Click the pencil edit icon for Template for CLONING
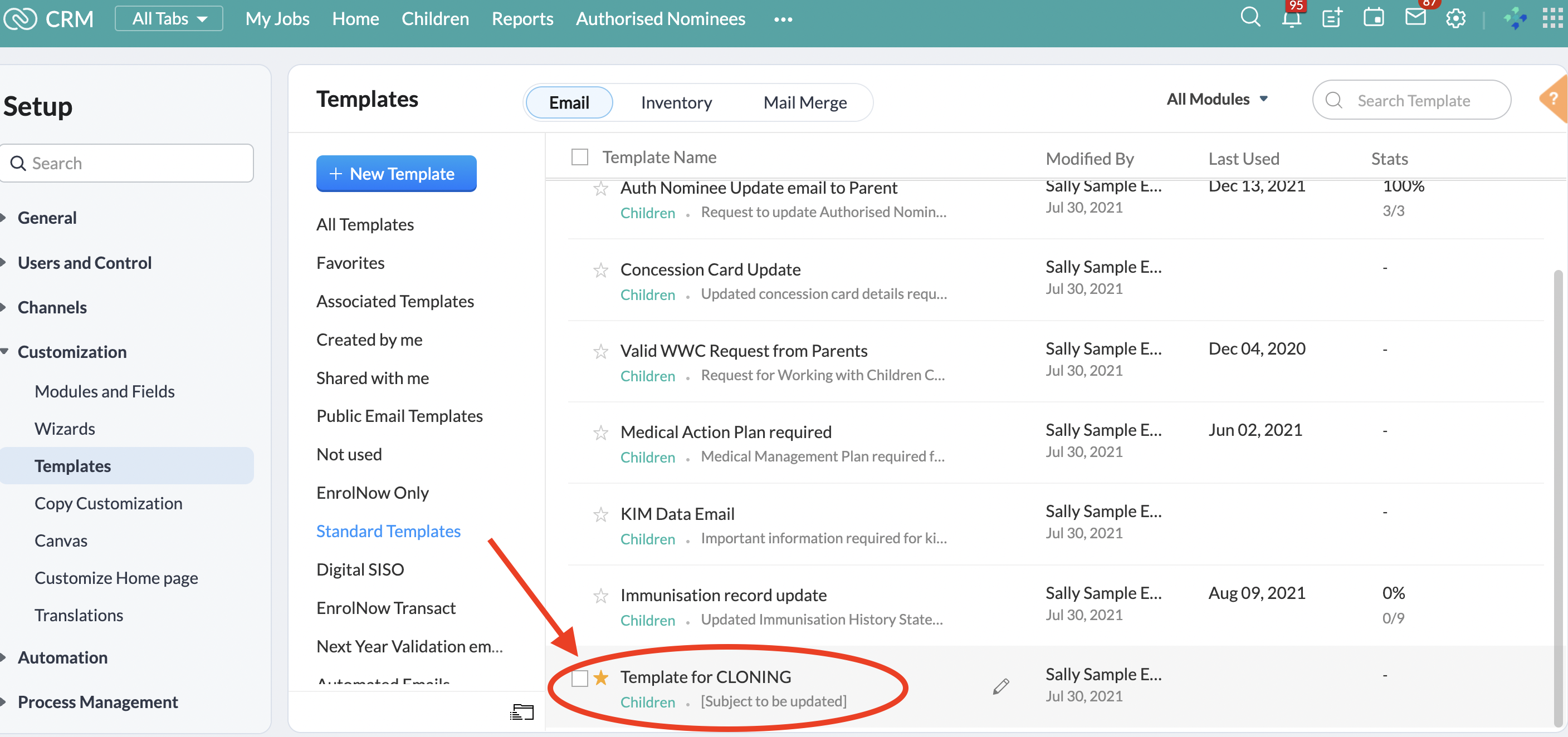Image resolution: width=1568 pixels, height=737 pixels. tap(1001, 686)
